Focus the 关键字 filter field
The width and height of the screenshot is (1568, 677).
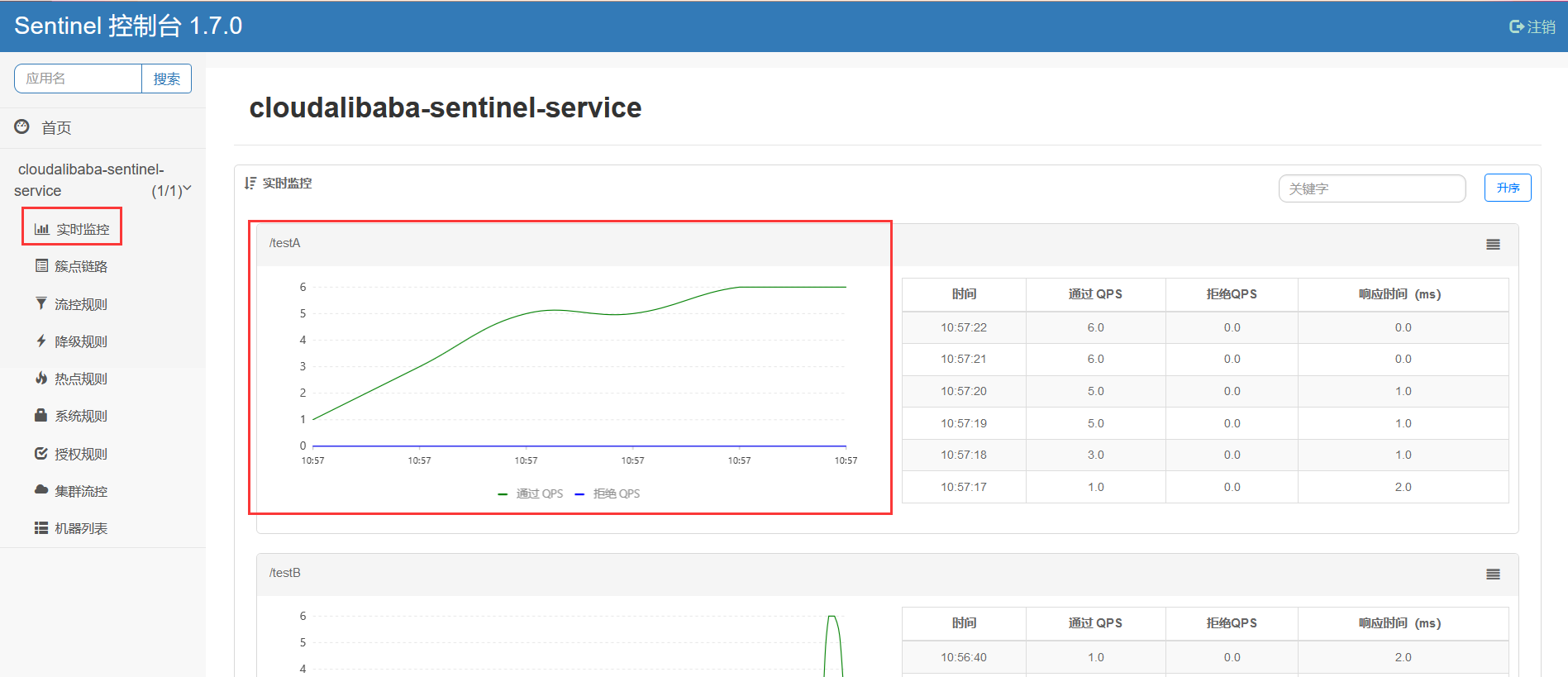(1372, 188)
